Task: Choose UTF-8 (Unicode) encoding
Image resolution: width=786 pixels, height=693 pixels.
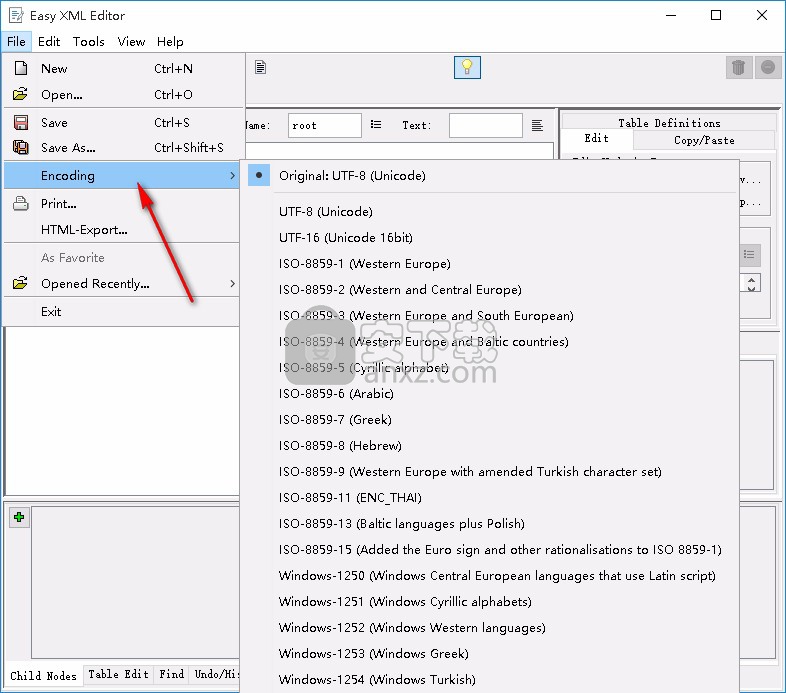Action: pyautogui.click(x=493, y=212)
